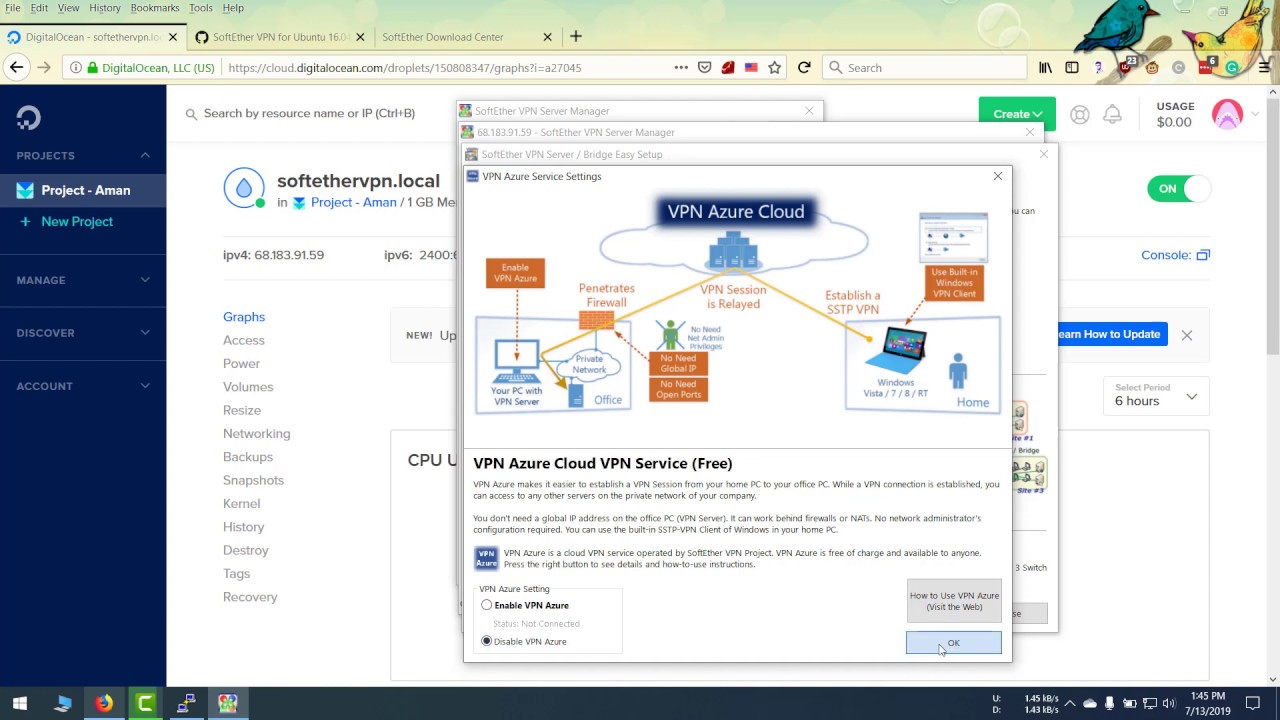Click Firefox icon in taskbar
Viewport: 1280px width, 720px height.
[104, 704]
